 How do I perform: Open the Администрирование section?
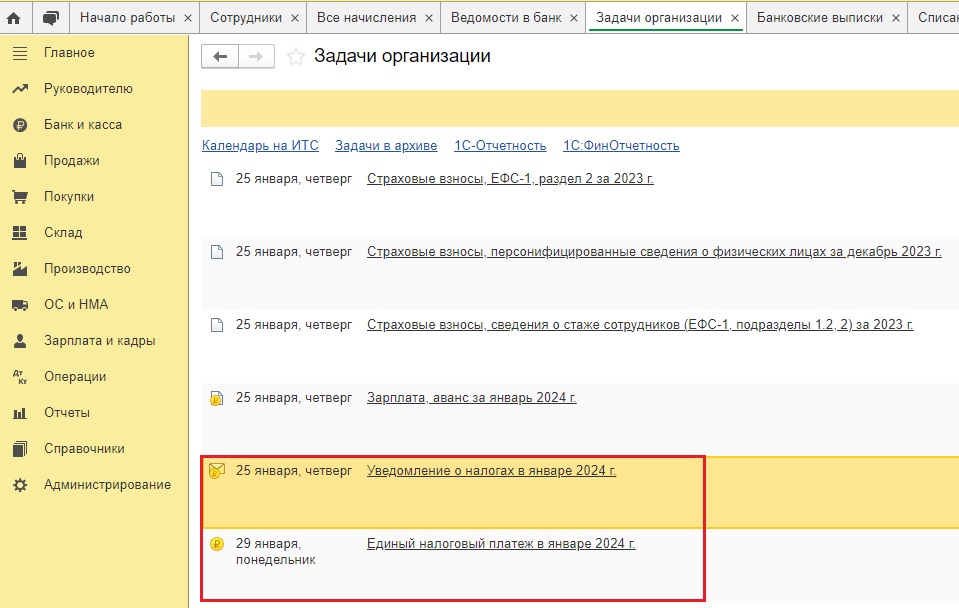(107, 484)
